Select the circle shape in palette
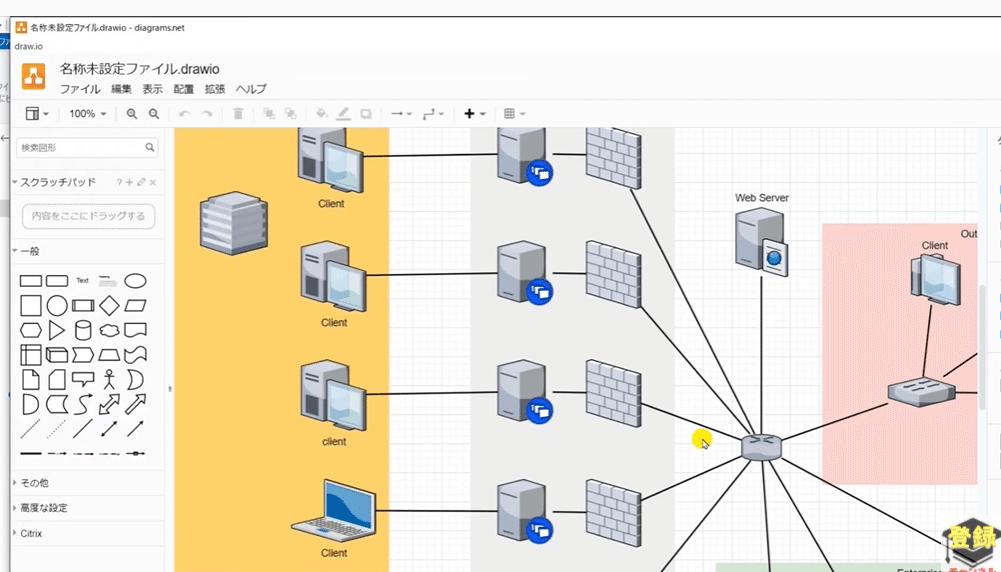 click(57, 306)
